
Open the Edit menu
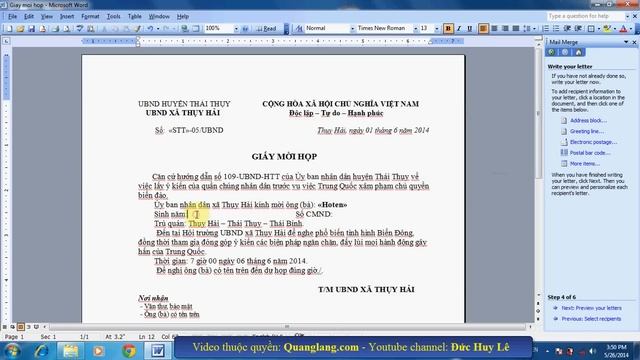tap(29, 16)
